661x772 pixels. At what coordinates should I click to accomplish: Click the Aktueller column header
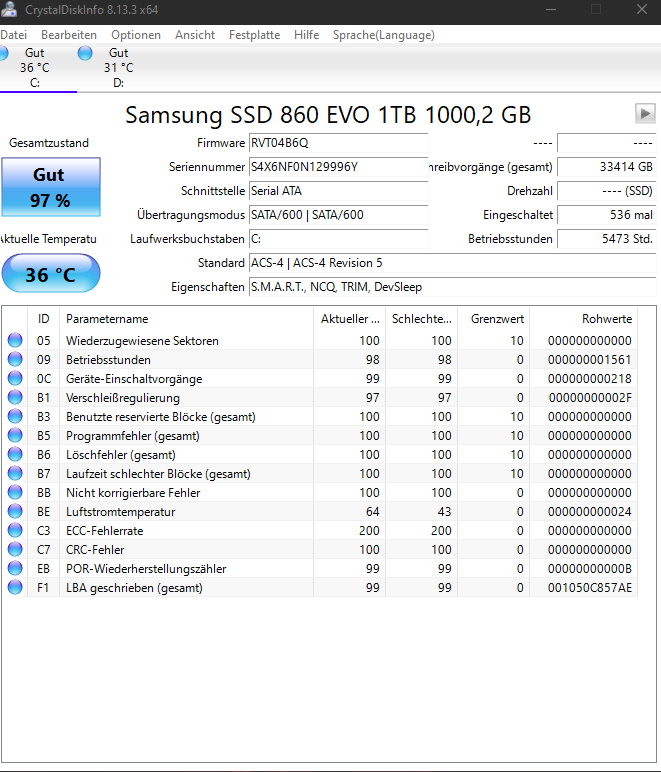[x=349, y=319]
